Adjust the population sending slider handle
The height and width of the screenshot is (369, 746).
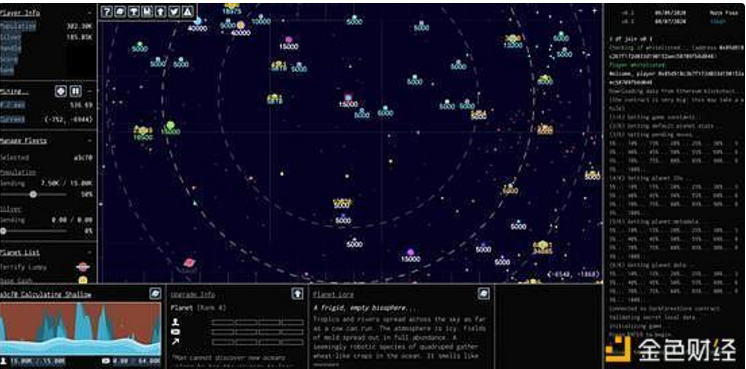point(33,194)
